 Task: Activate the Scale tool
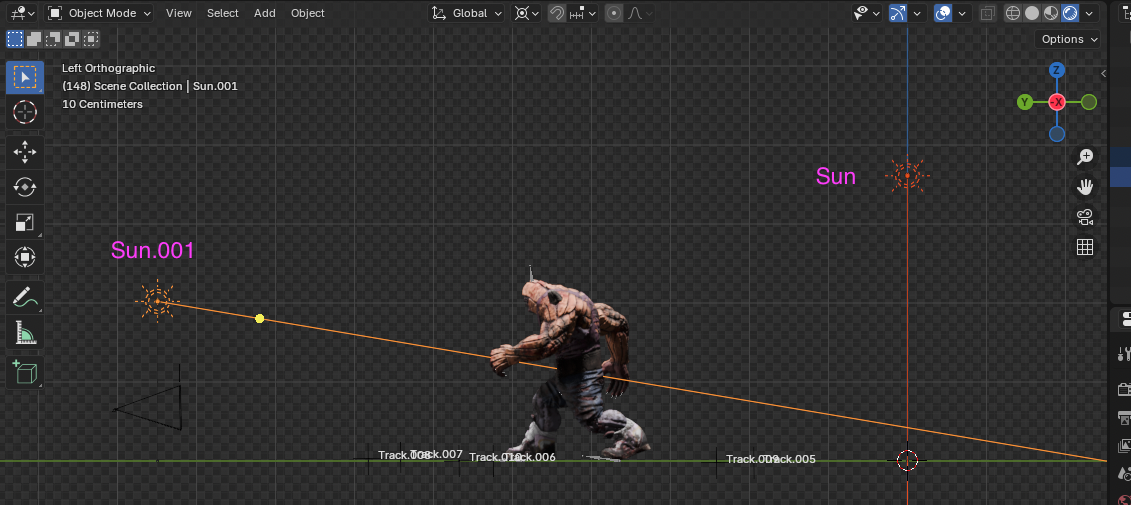(x=25, y=222)
